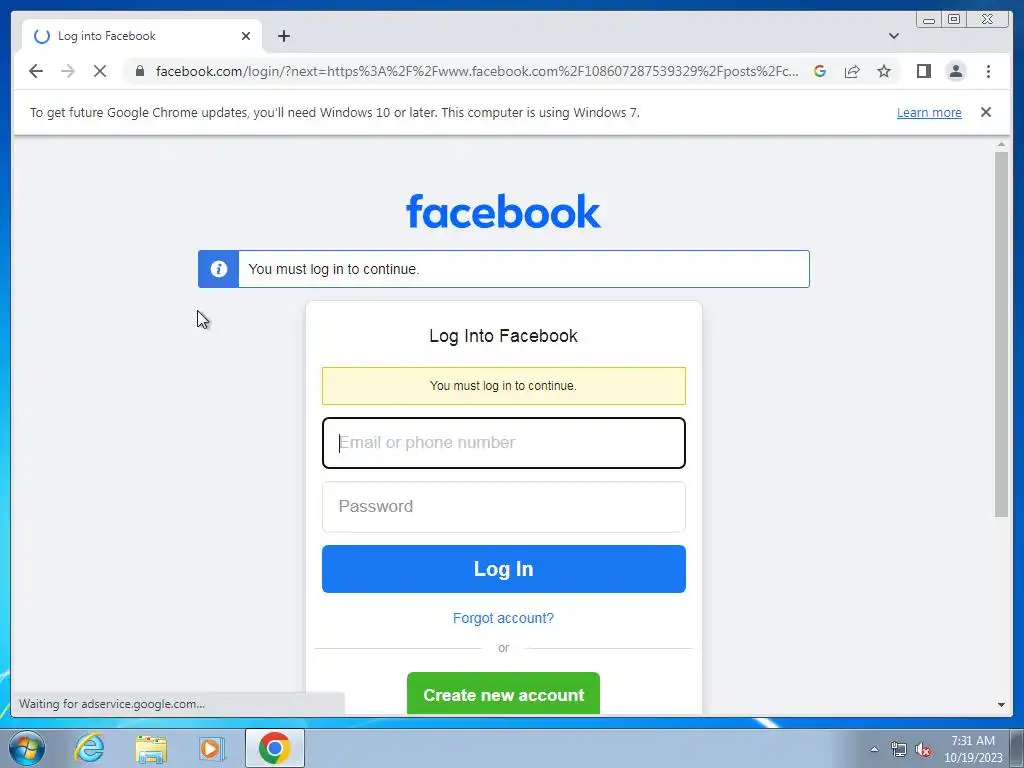Open the Windows Start menu

point(27,748)
